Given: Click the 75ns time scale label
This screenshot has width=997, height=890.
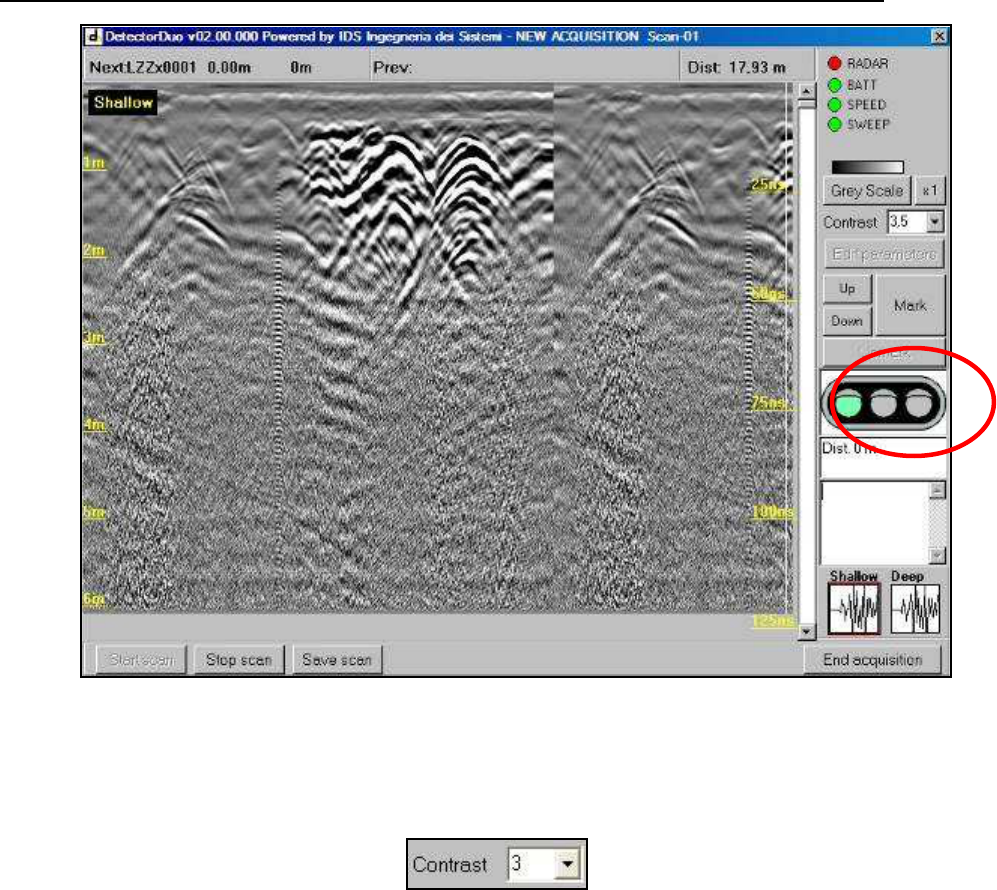Looking at the screenshot, I should point(769,402).
